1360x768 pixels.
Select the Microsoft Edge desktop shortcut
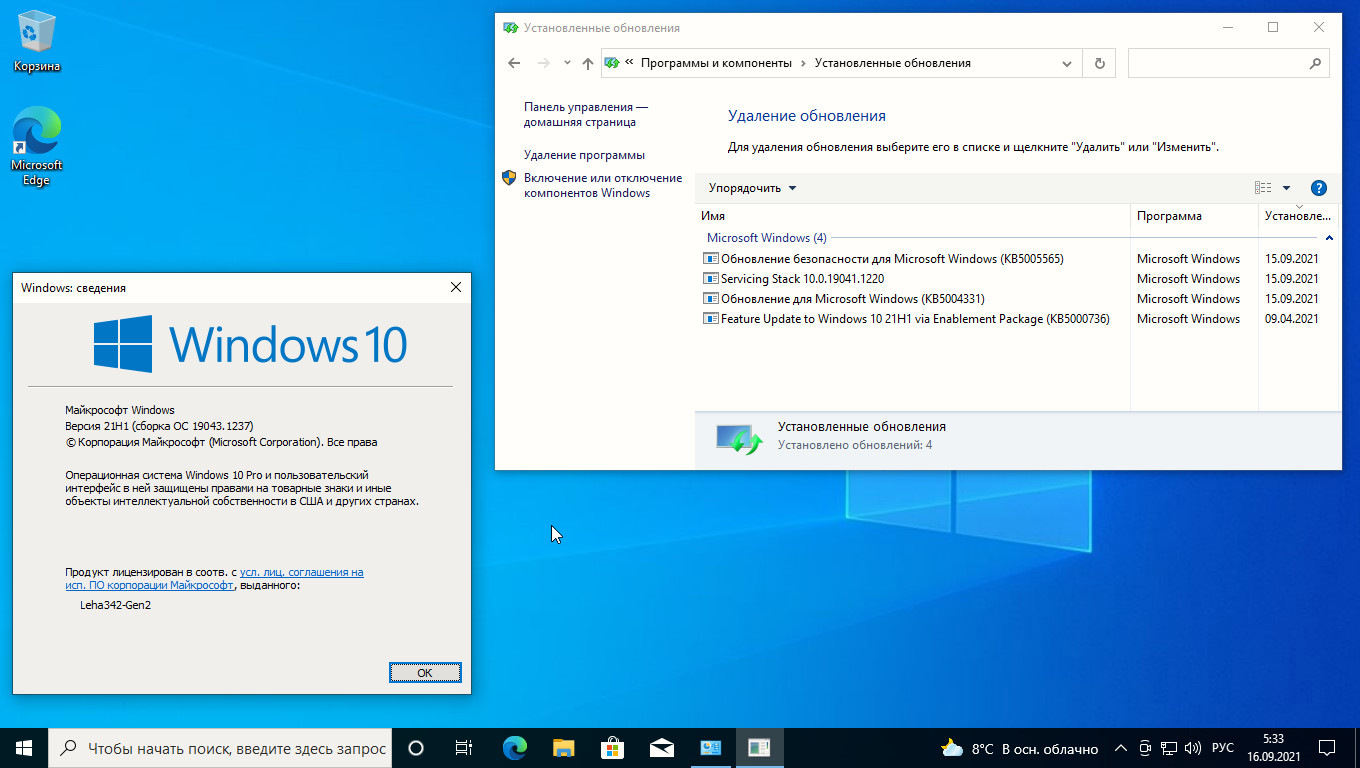coord(37,147)
